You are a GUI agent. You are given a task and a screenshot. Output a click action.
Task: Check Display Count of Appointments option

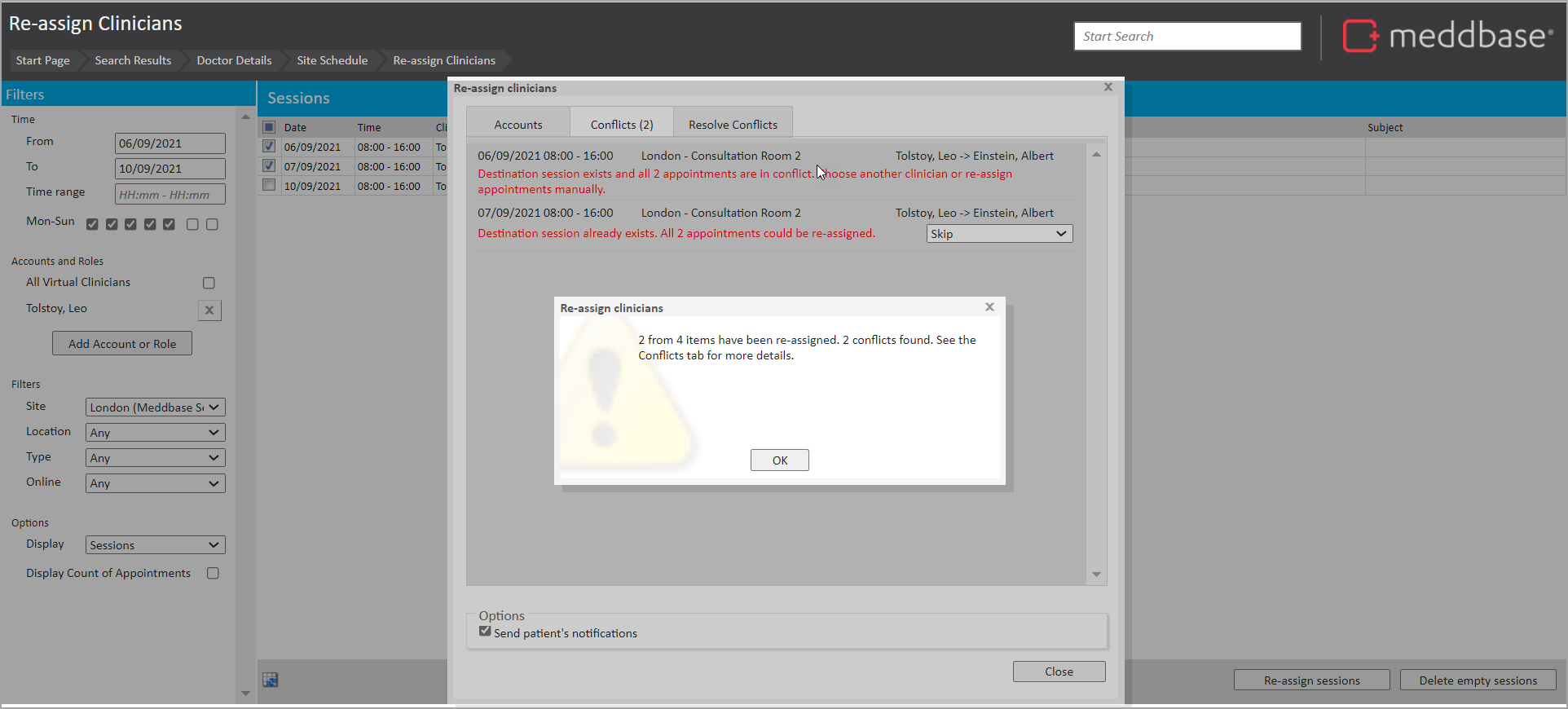point(213,574)
